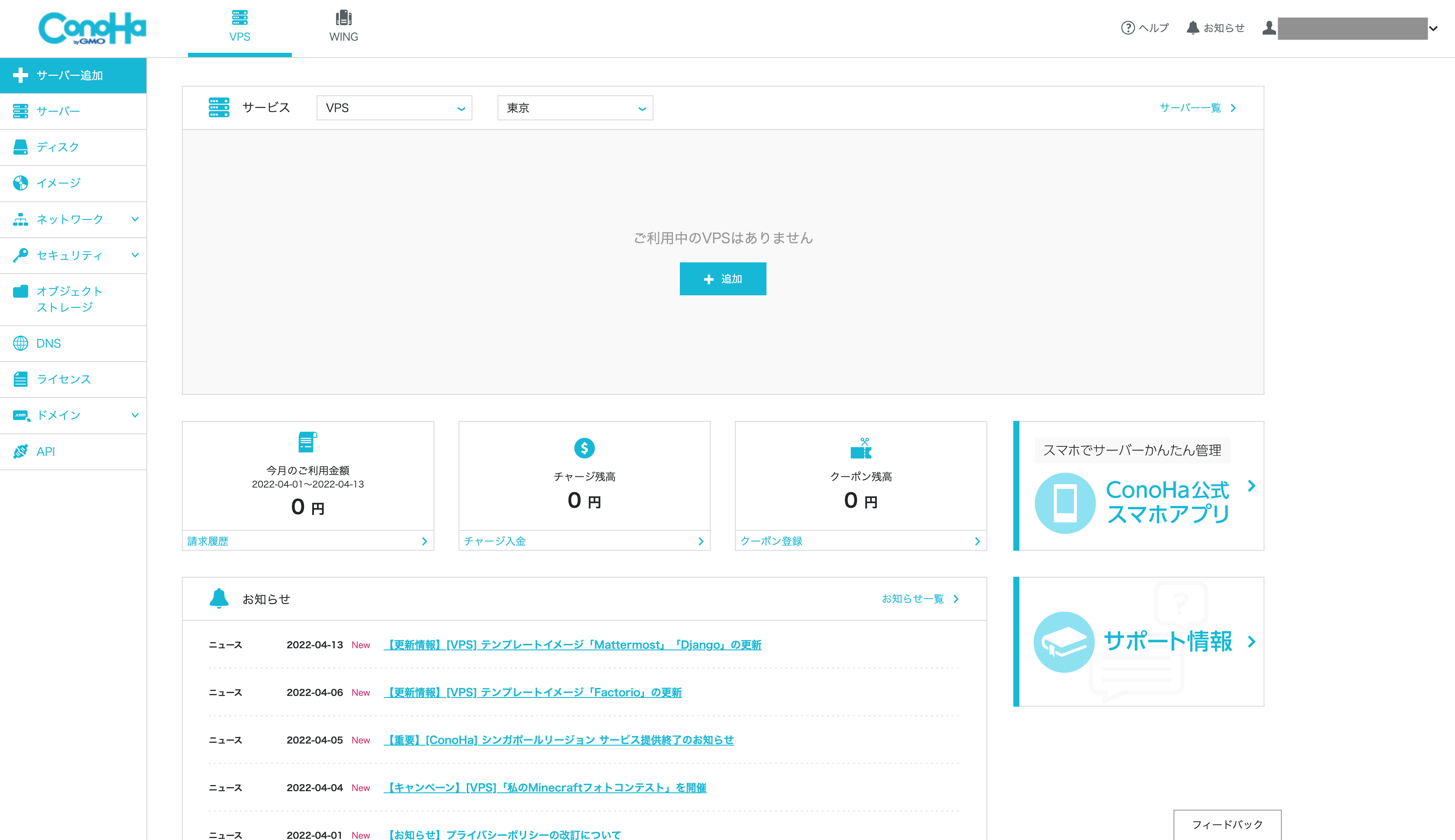This screenshot has width=1455, height=840.
Task: Click the フィードバック feedback button
Action: (x=1227, y=824)
